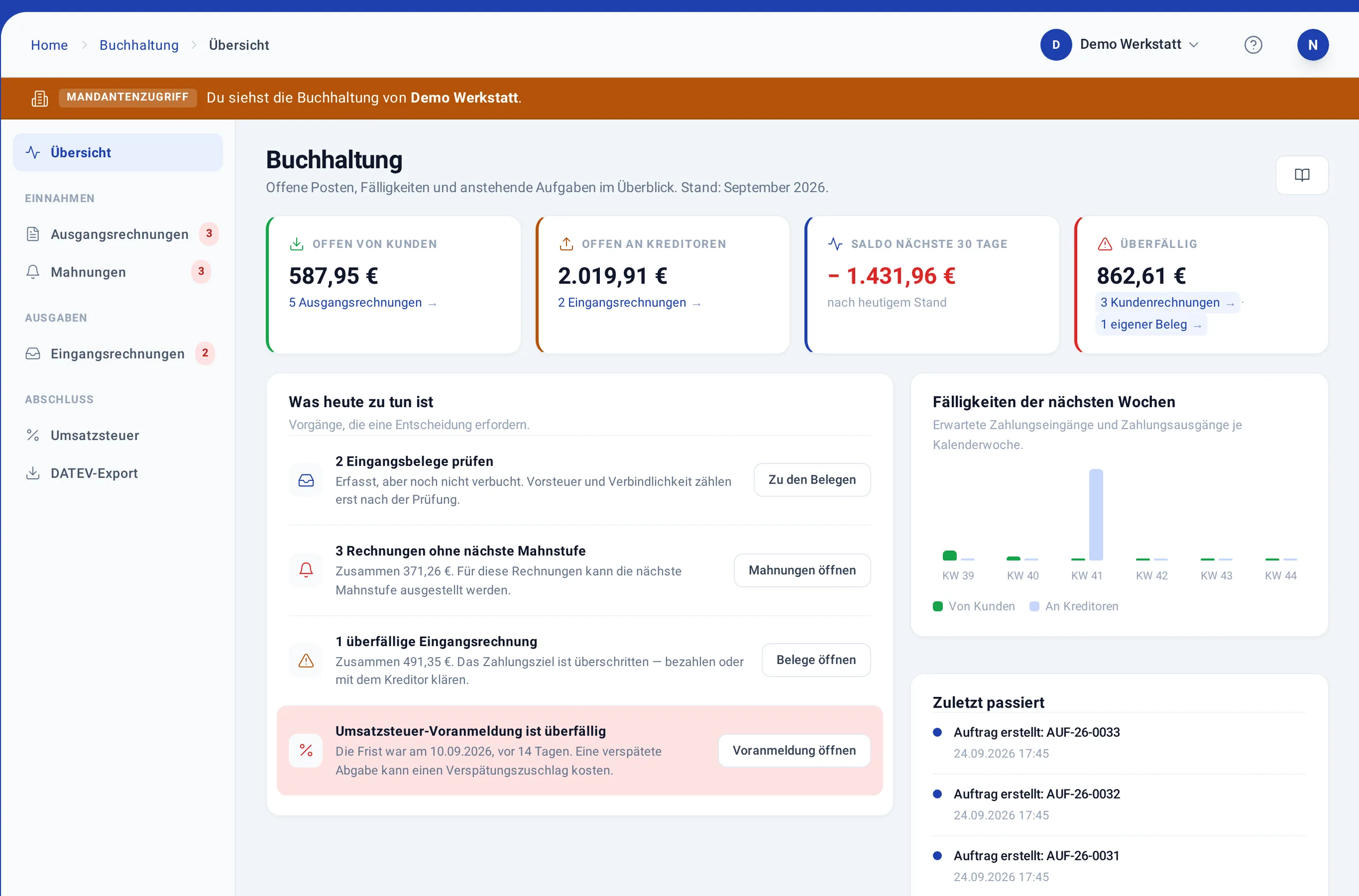Click the N user avatar

1313,45
